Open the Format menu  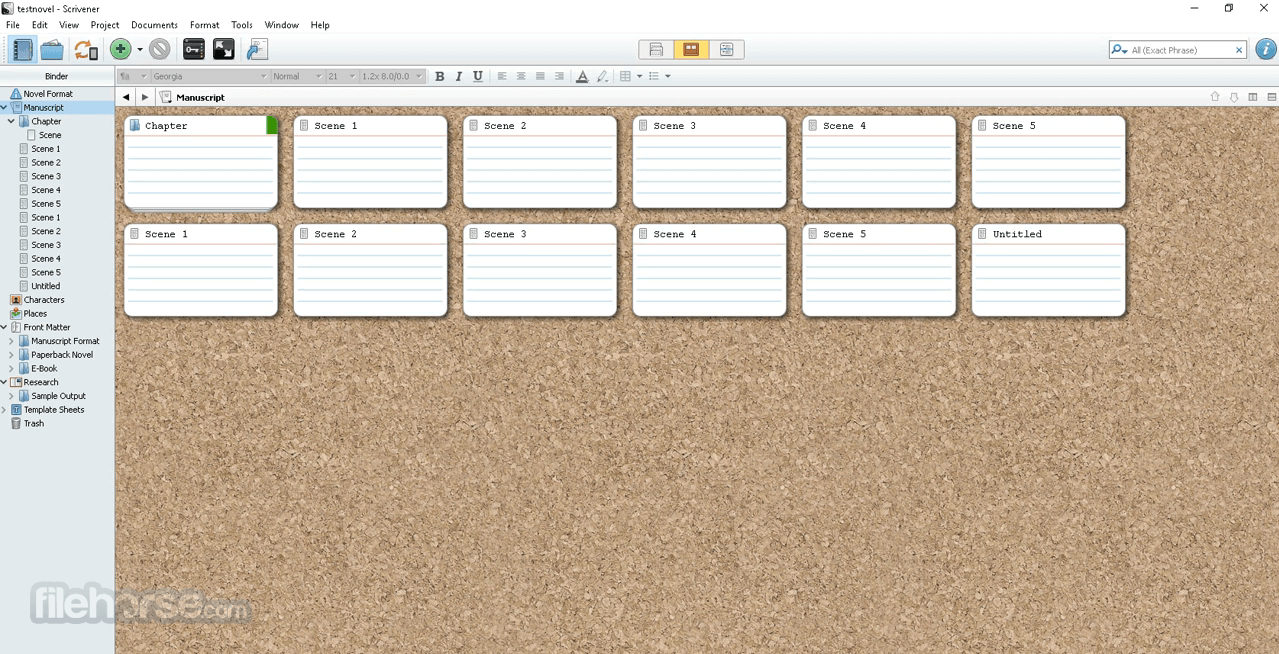click(x=205, y=25)
